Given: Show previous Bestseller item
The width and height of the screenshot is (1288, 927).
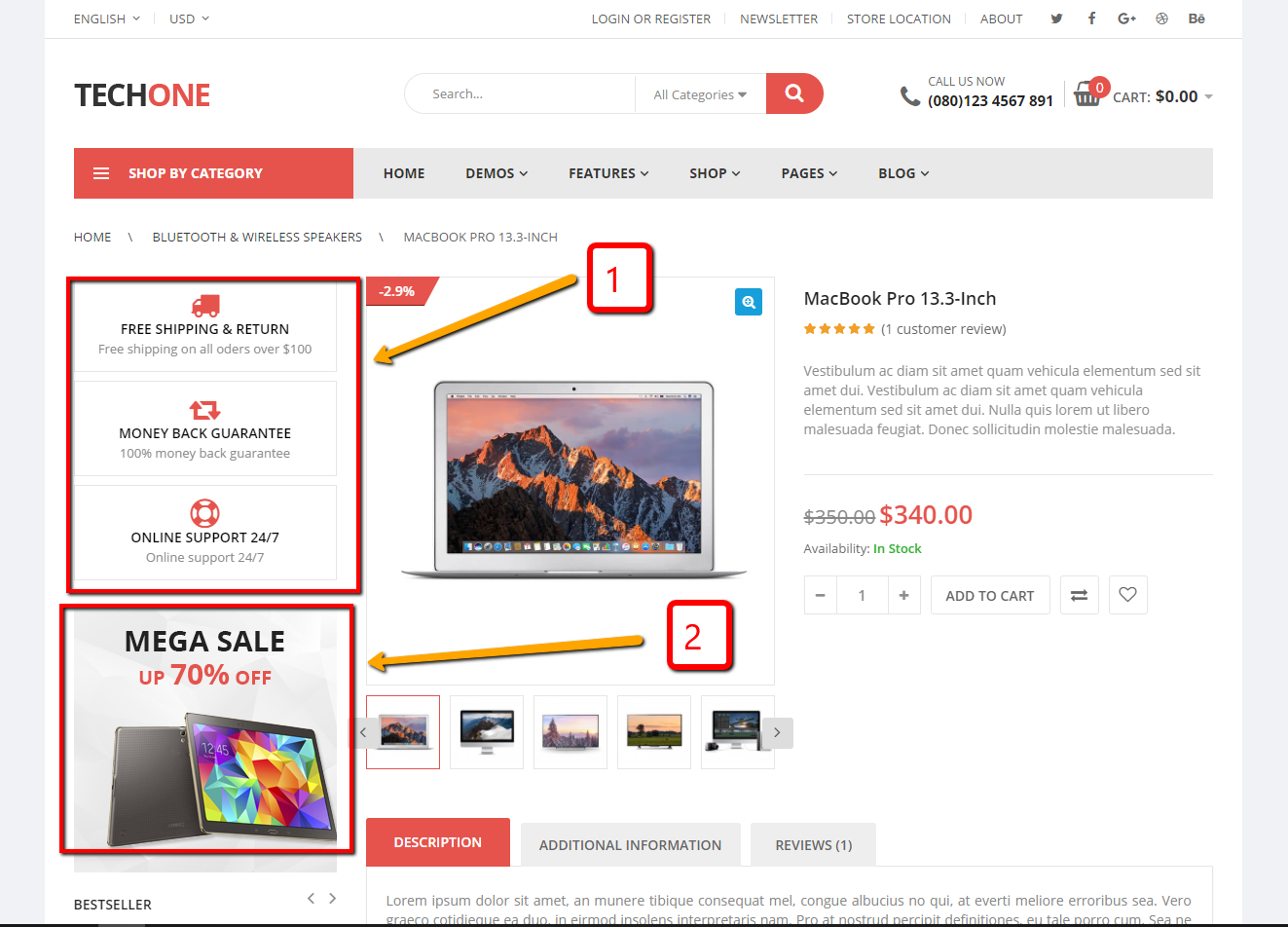Looking at the screenshot, I should pos(311,898).
